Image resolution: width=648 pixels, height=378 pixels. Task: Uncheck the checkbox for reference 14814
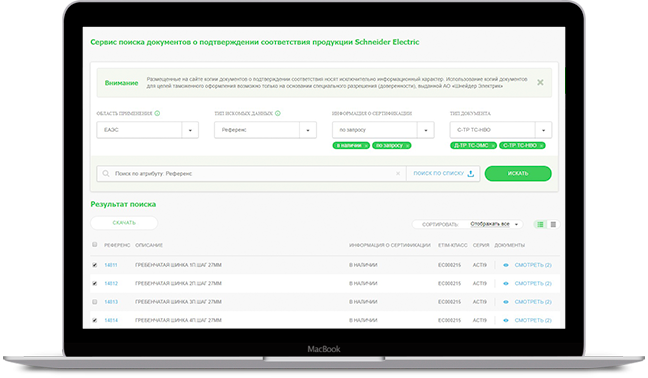click(95, 320)
